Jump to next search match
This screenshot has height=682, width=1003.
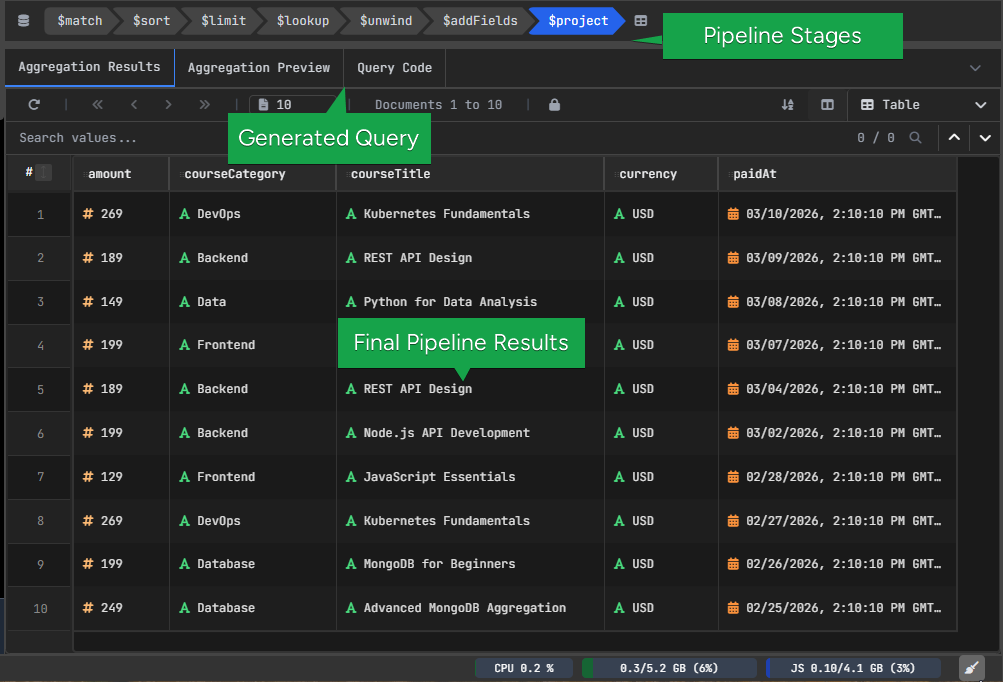coord(985,138)
